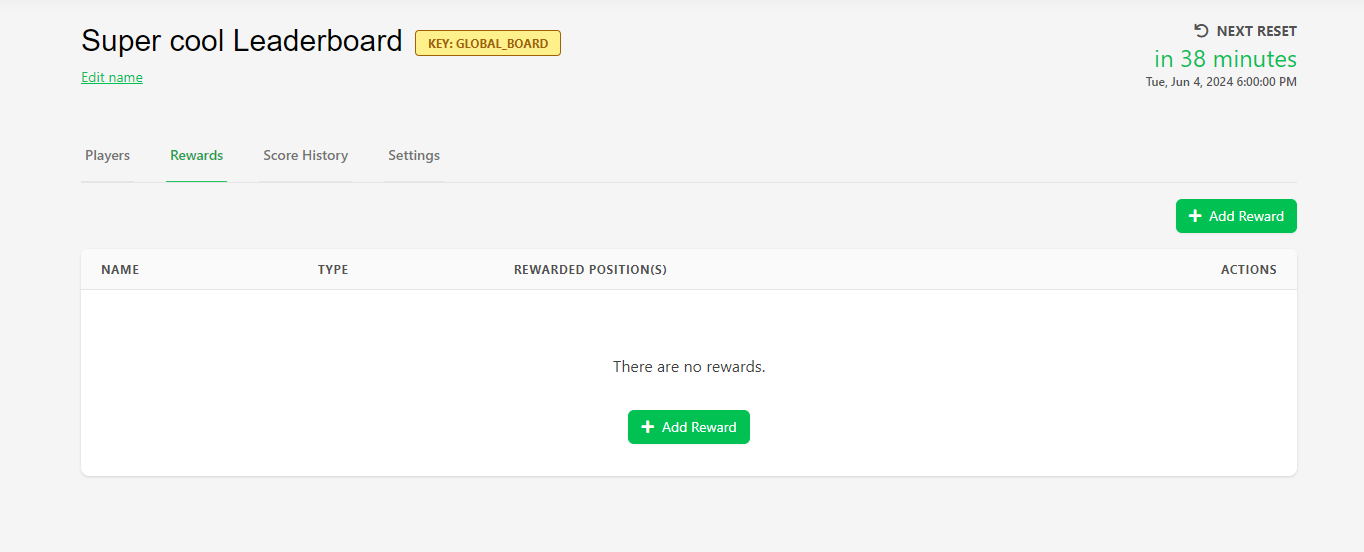Click the reset arrow icon beside NEXT RESET
This screenshot has width=1364, height=552.
[1201, 31]
